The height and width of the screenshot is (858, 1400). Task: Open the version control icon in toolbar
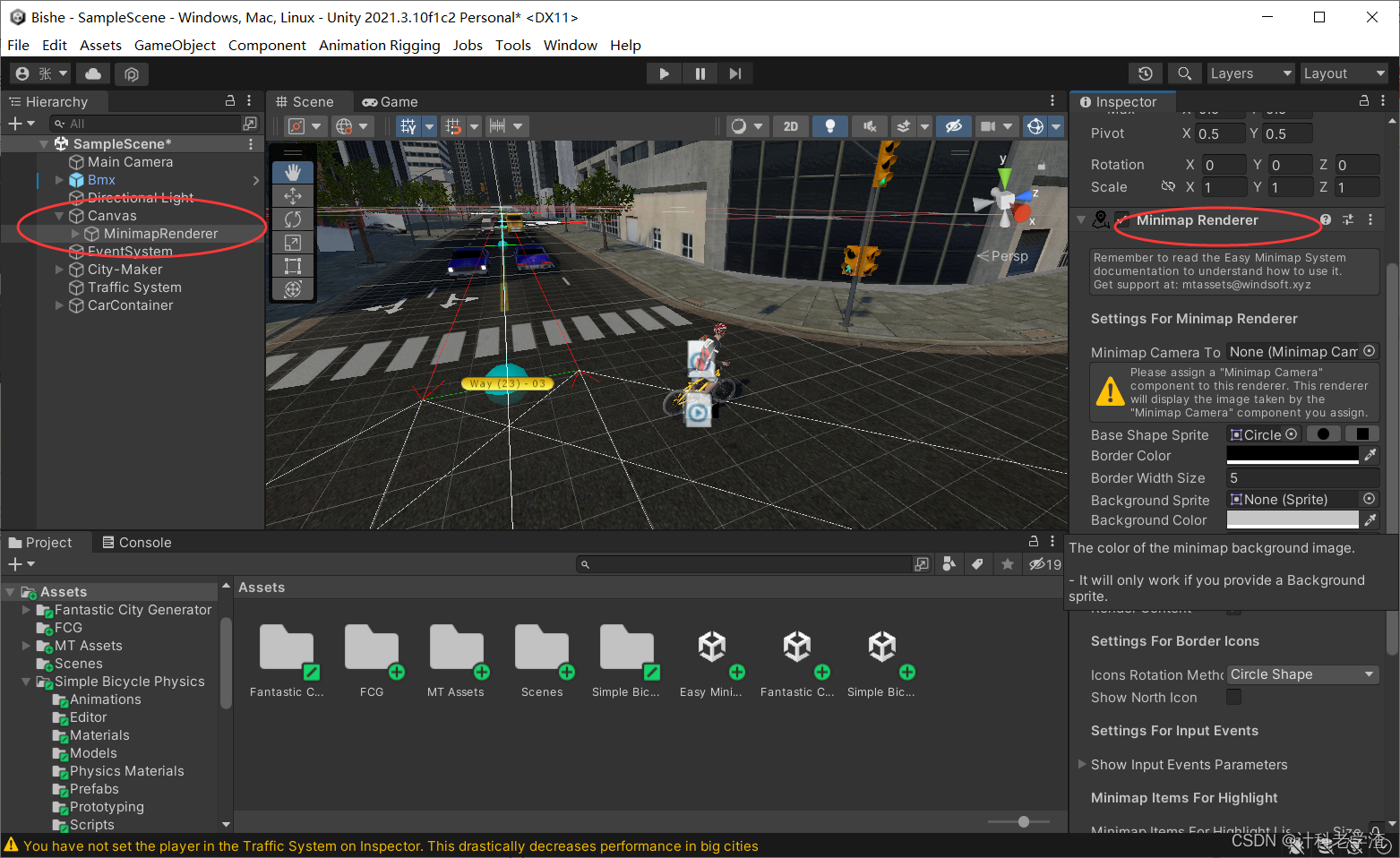point(132,73)
